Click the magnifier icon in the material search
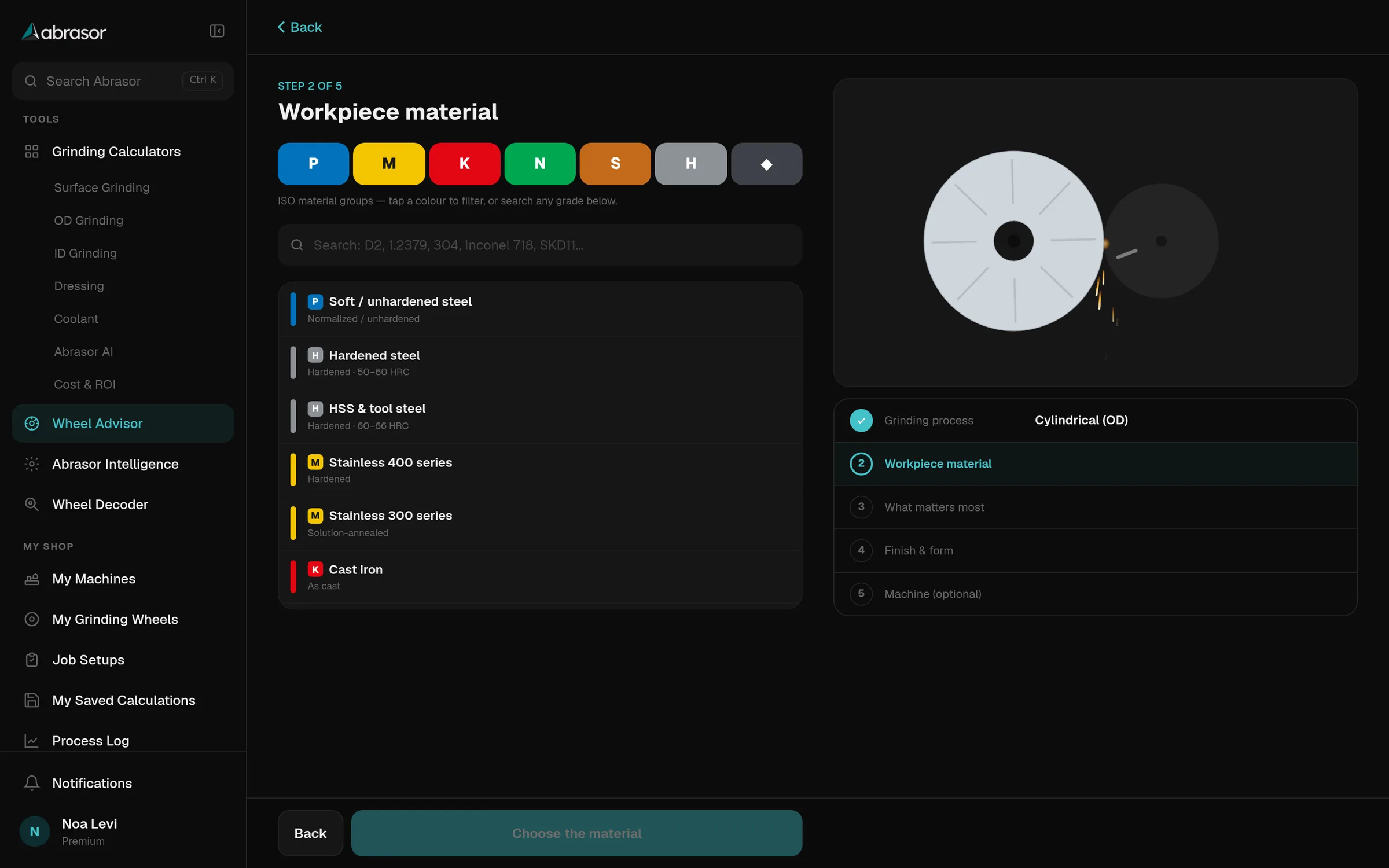Viewport: 1389px width, 868px height. point(297,245)
